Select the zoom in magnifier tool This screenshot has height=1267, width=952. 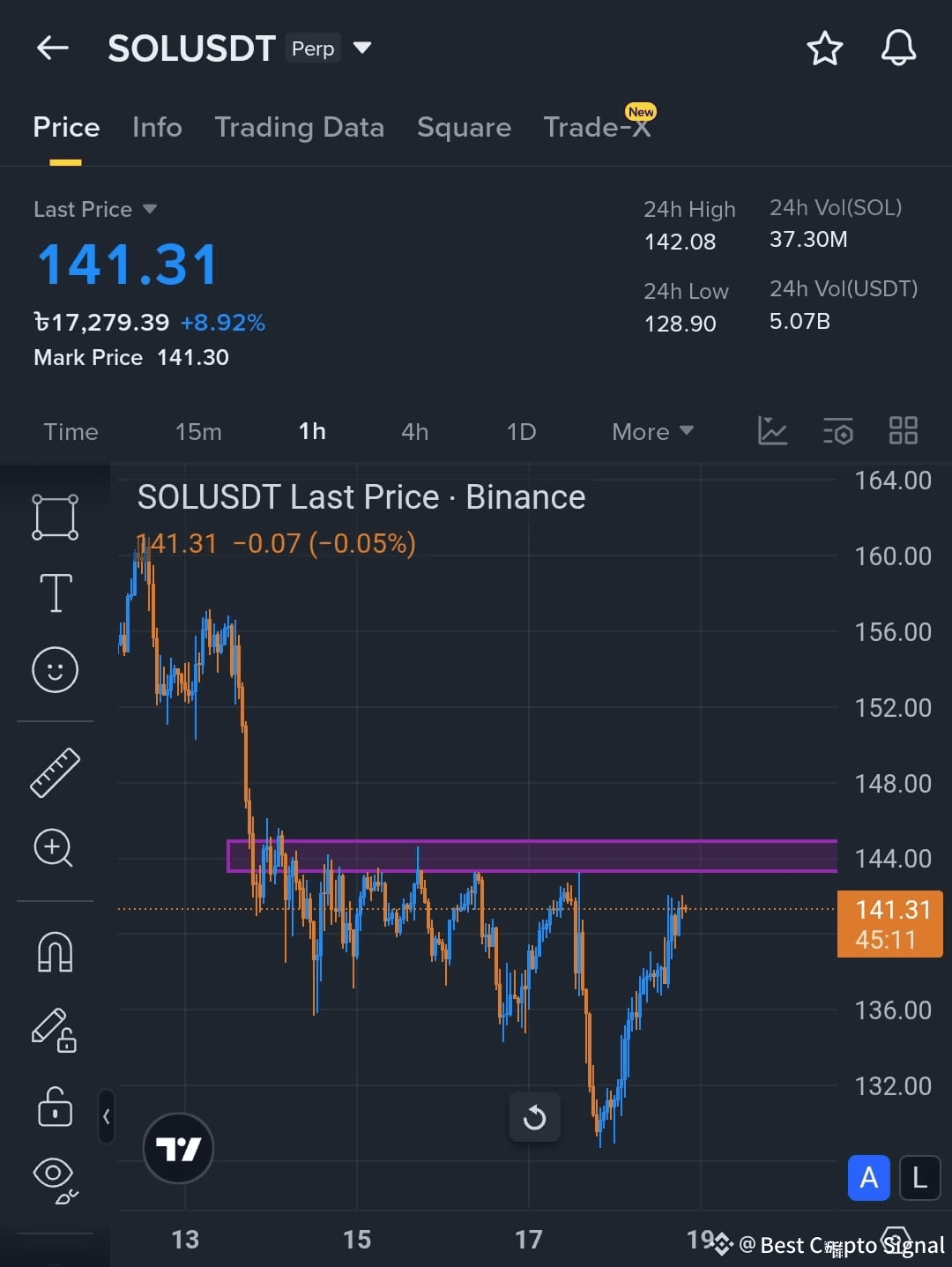54,848
